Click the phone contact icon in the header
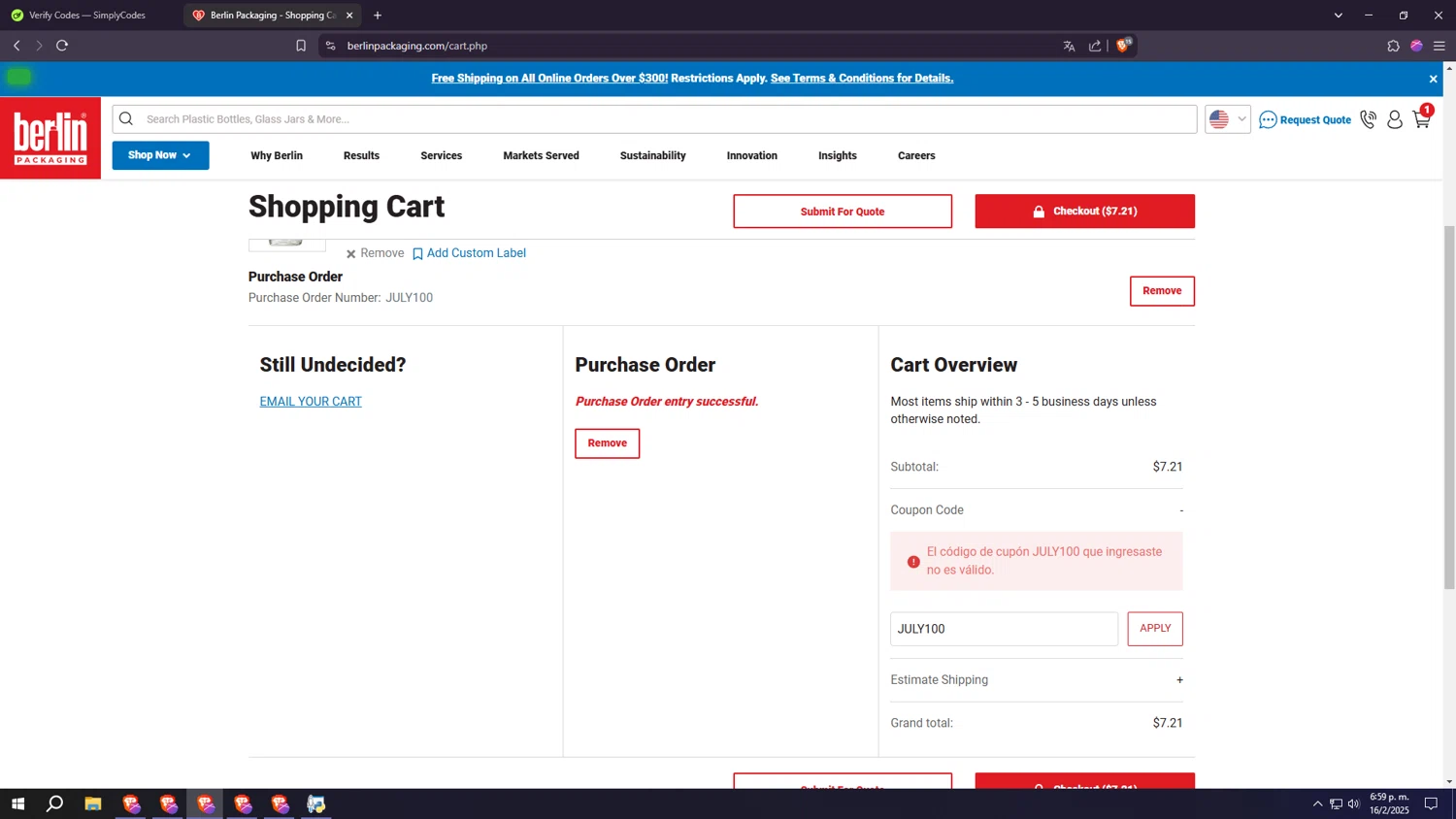The height and width of the screenshot is (819, 1456). 1368,119
